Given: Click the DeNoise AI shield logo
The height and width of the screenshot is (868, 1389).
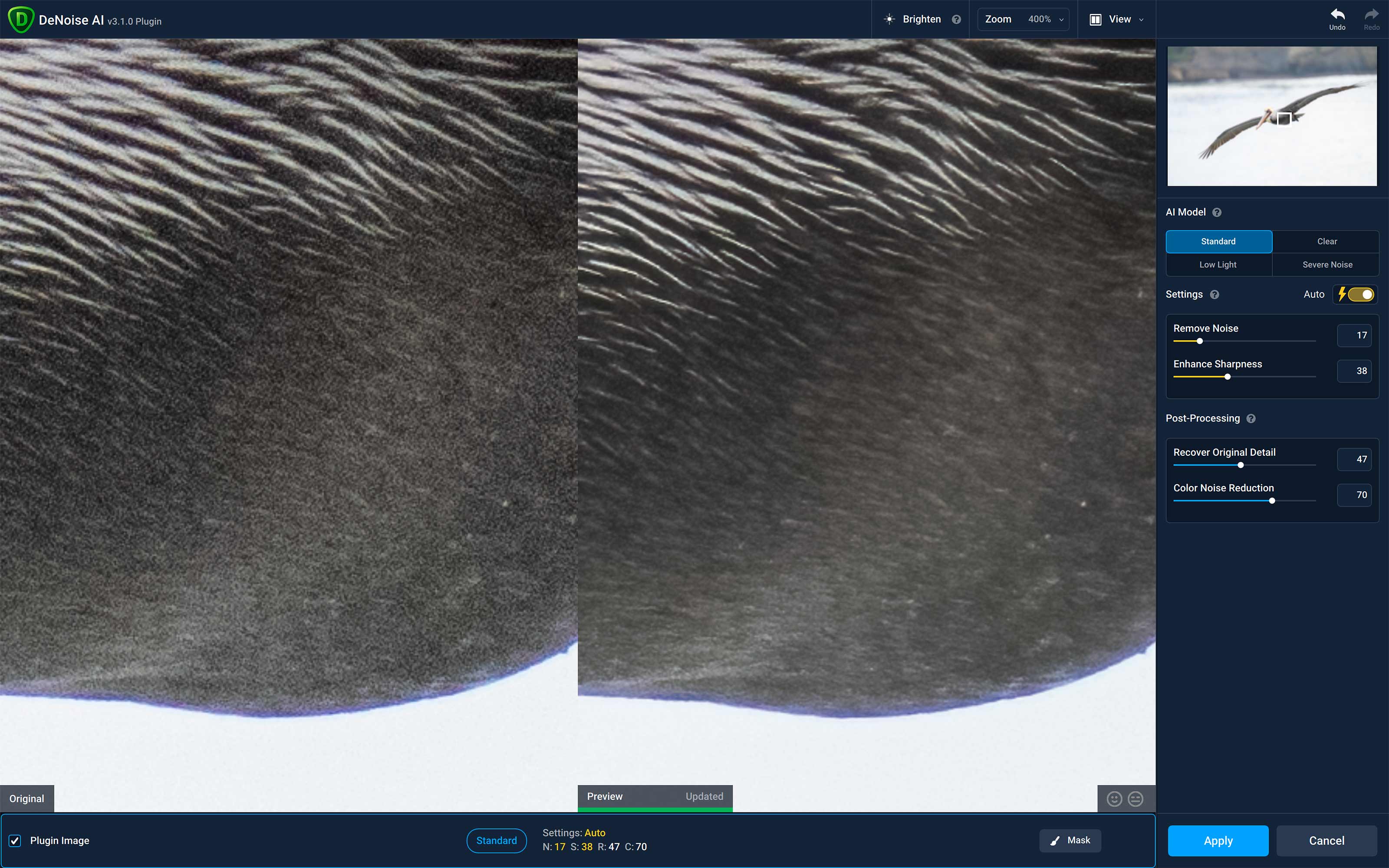Looking at the screenshot, I should click(x=21, y=20).
